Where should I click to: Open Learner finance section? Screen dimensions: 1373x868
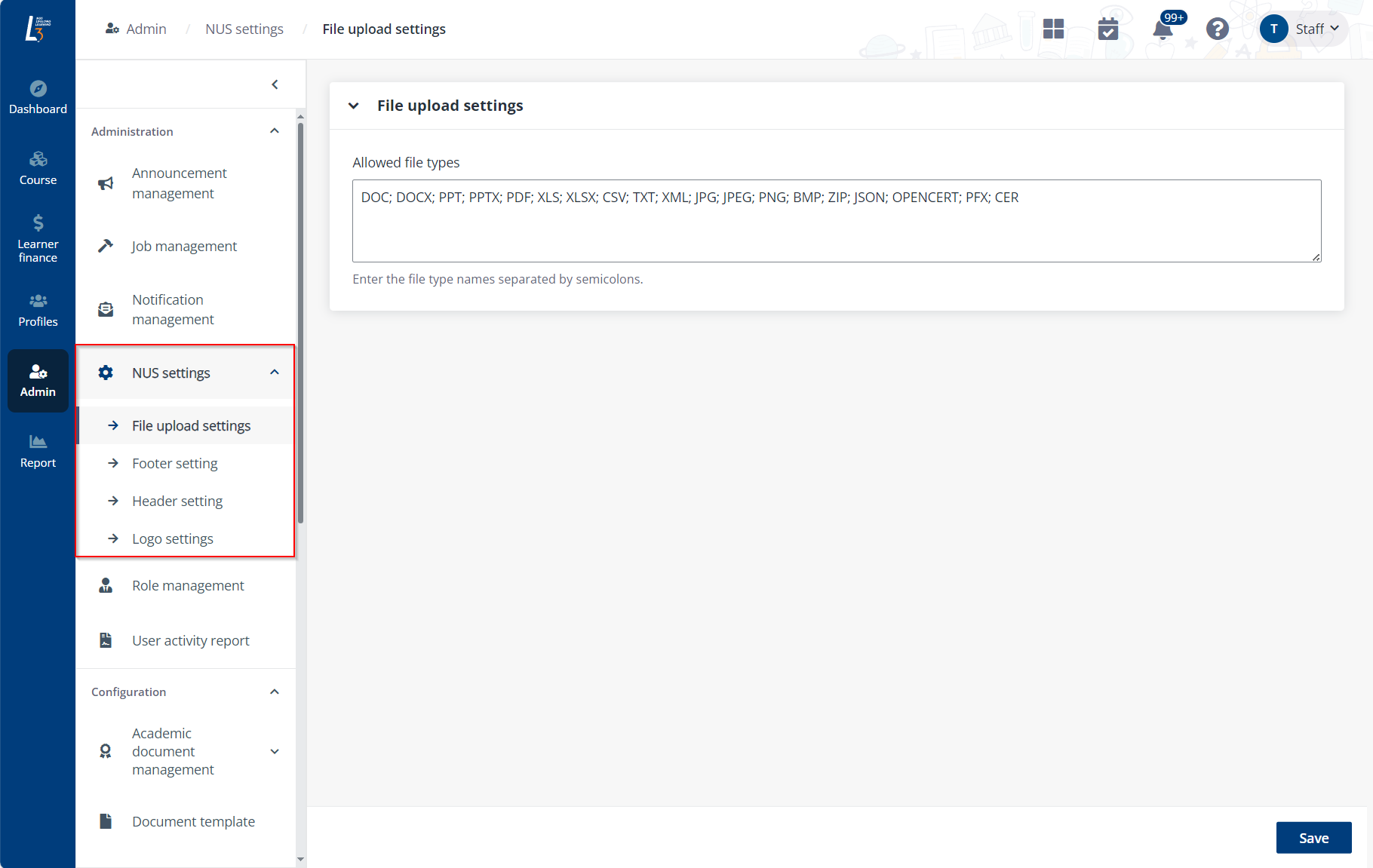click(38, 238)
